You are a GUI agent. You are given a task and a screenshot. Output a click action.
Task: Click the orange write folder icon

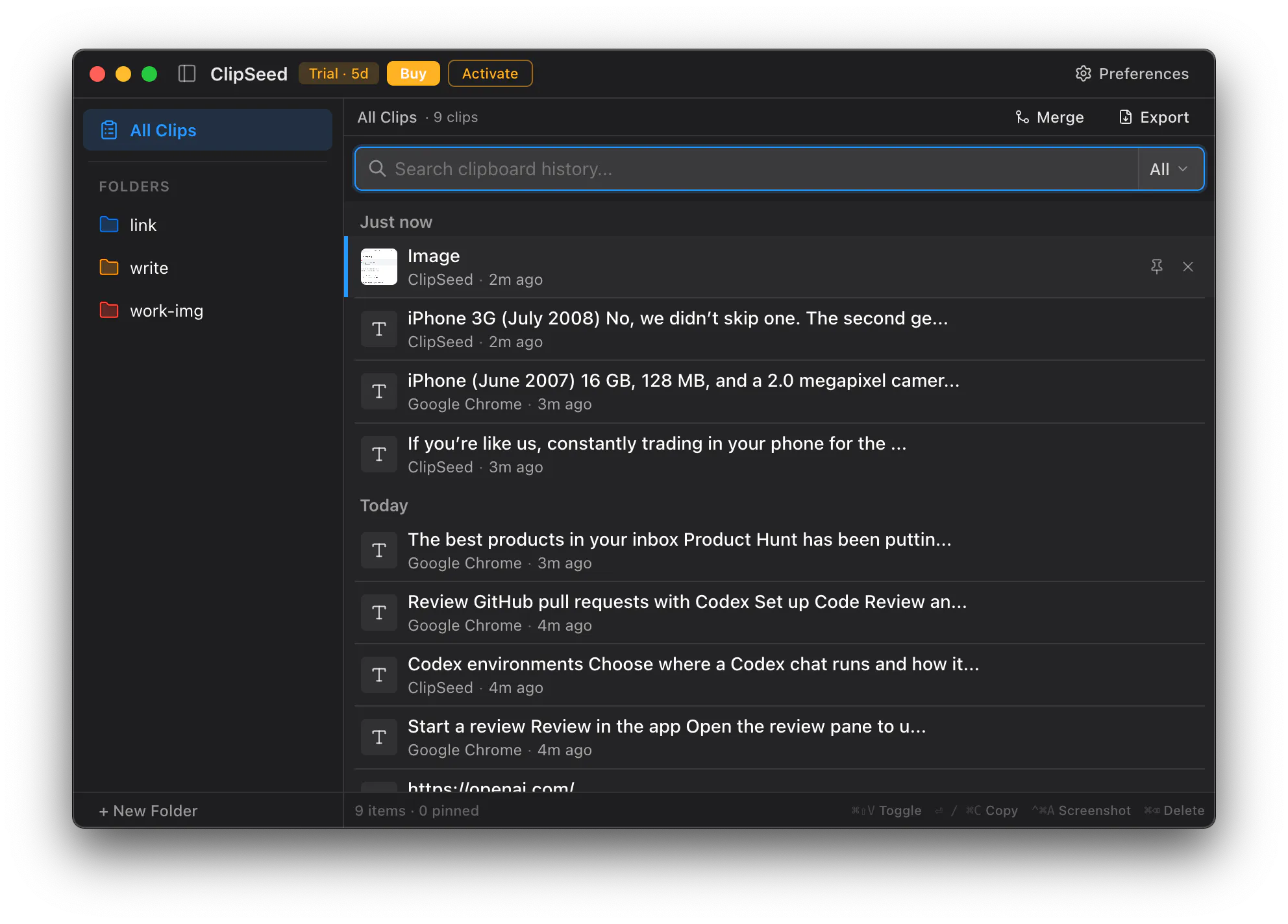pos(109,267)
